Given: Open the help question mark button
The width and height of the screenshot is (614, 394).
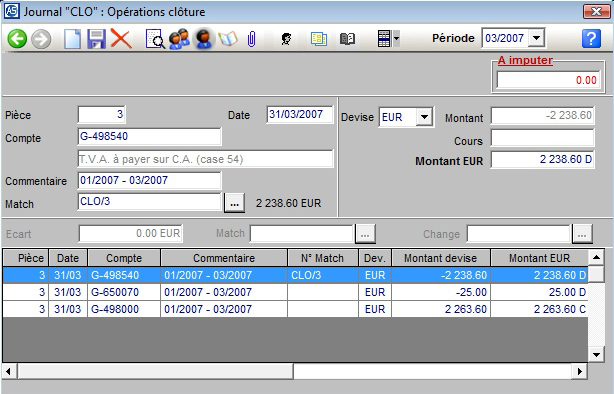Looking at the screenshot, I should point(591,38).
